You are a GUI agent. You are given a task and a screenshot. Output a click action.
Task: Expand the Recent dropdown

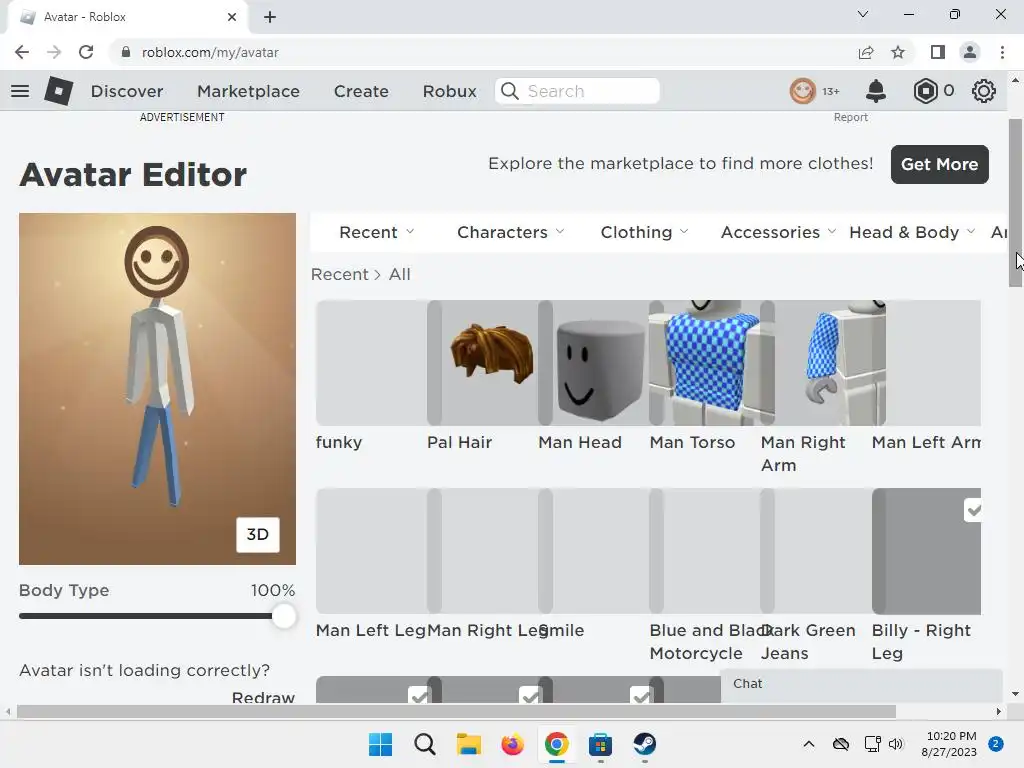[377, 232]
